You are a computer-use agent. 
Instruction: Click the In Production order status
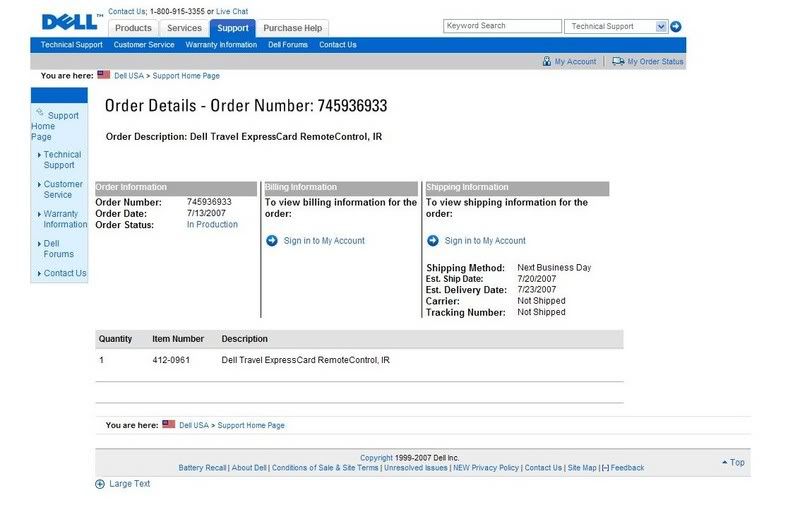(212, 225)
